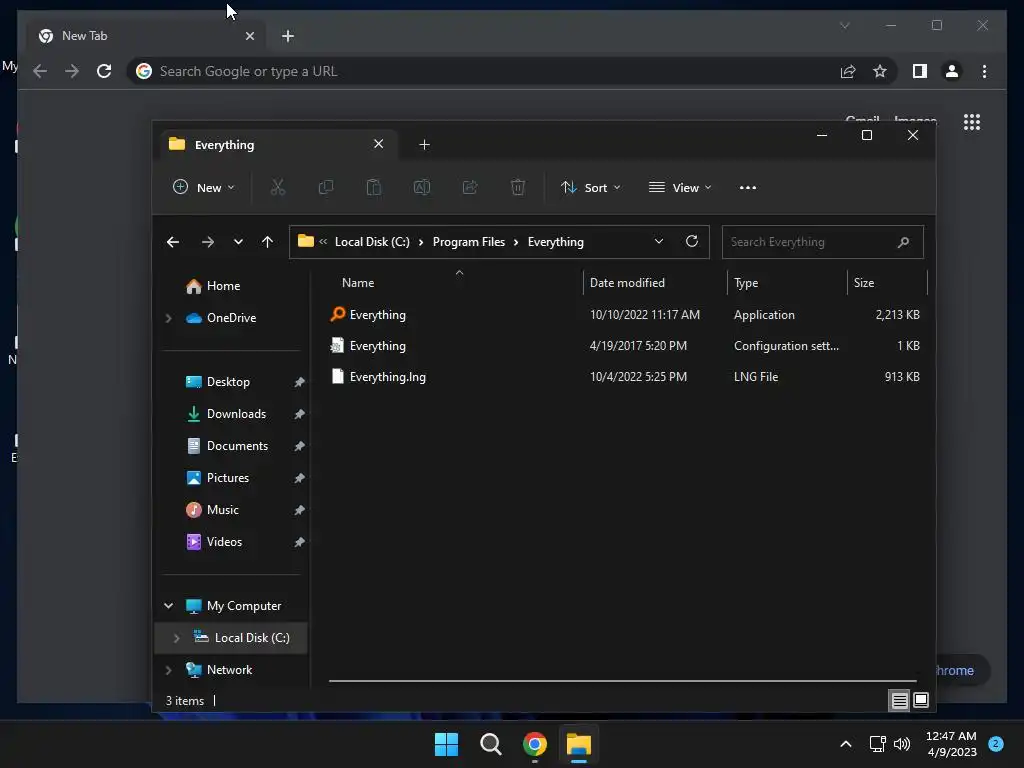Image resolution: width=1024 pixels, height=768 pixels.
Task: Open Chrome side panel
Action: click(920, 71)
